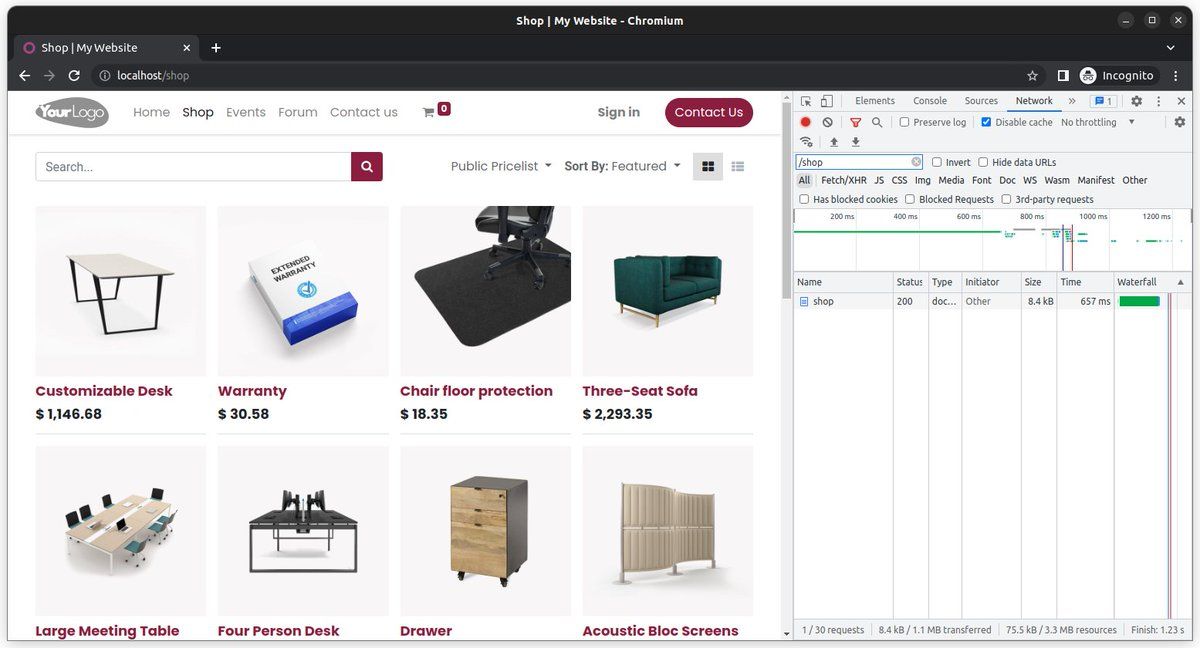Expand the Public Pricelist dropdown
This screenshot has width=1200, height=648.
point(501,166)
